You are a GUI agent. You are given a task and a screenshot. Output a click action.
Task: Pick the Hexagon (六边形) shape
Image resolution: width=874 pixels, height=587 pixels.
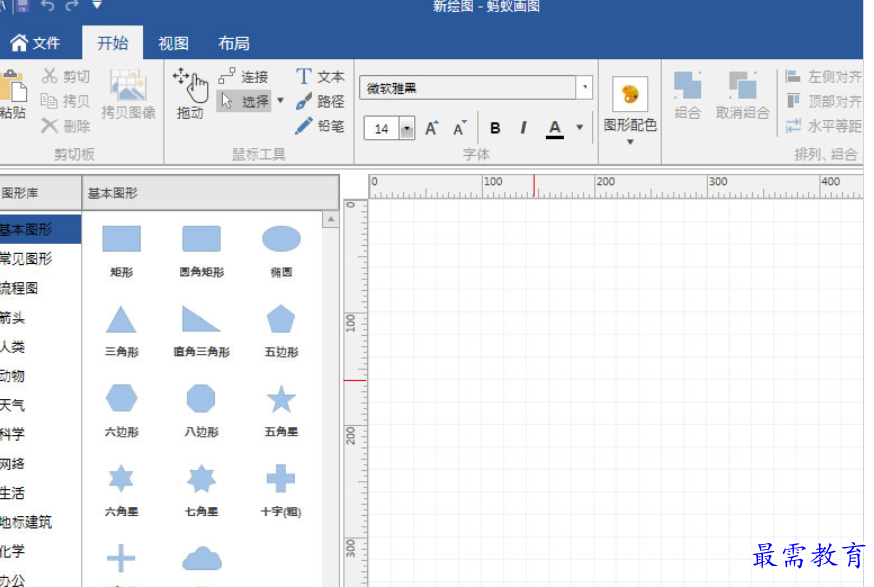pyautogui.click(x=122, y=399)
